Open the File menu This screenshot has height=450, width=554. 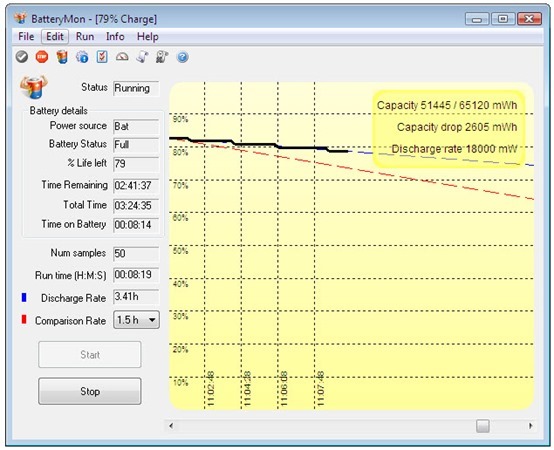pos(26,37)
